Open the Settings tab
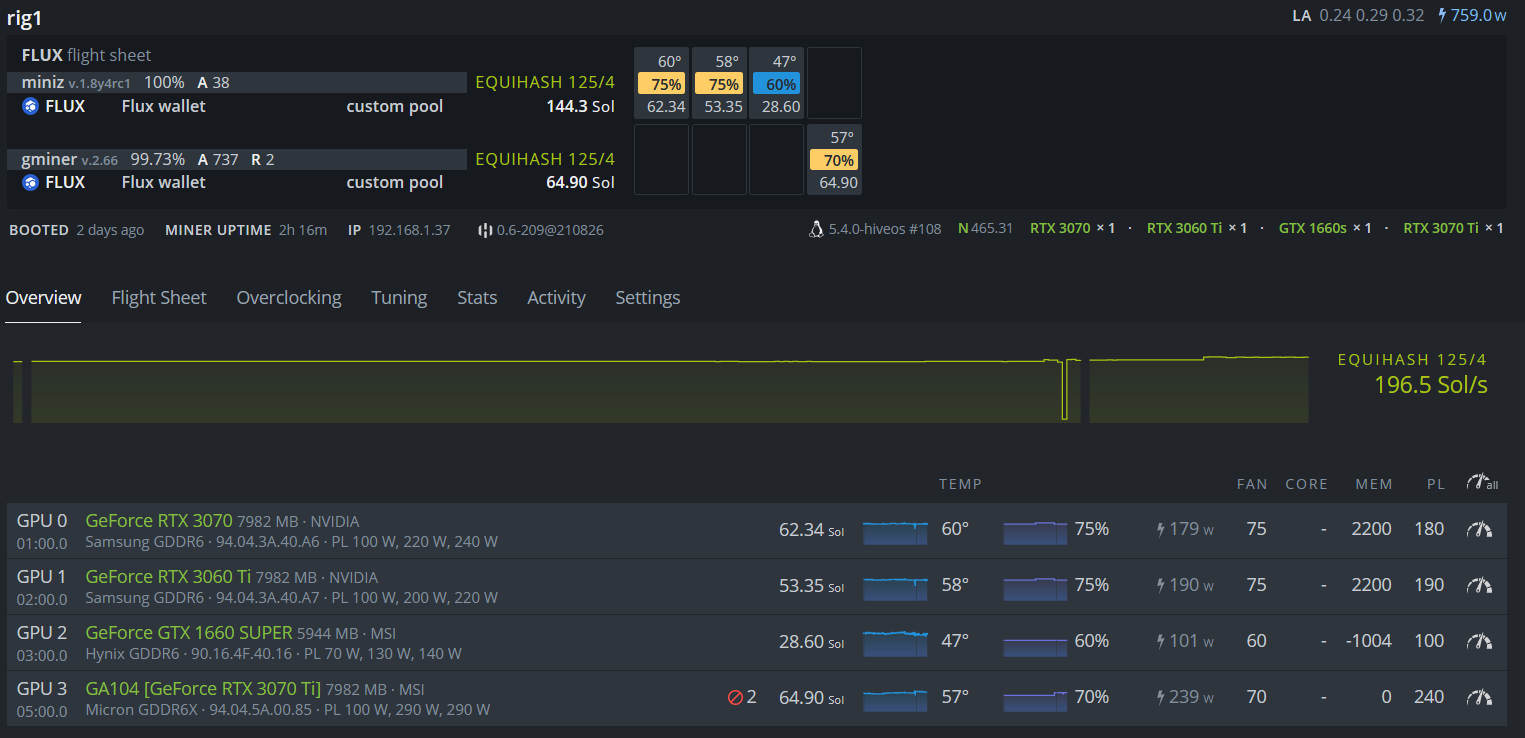 point(648,297)
